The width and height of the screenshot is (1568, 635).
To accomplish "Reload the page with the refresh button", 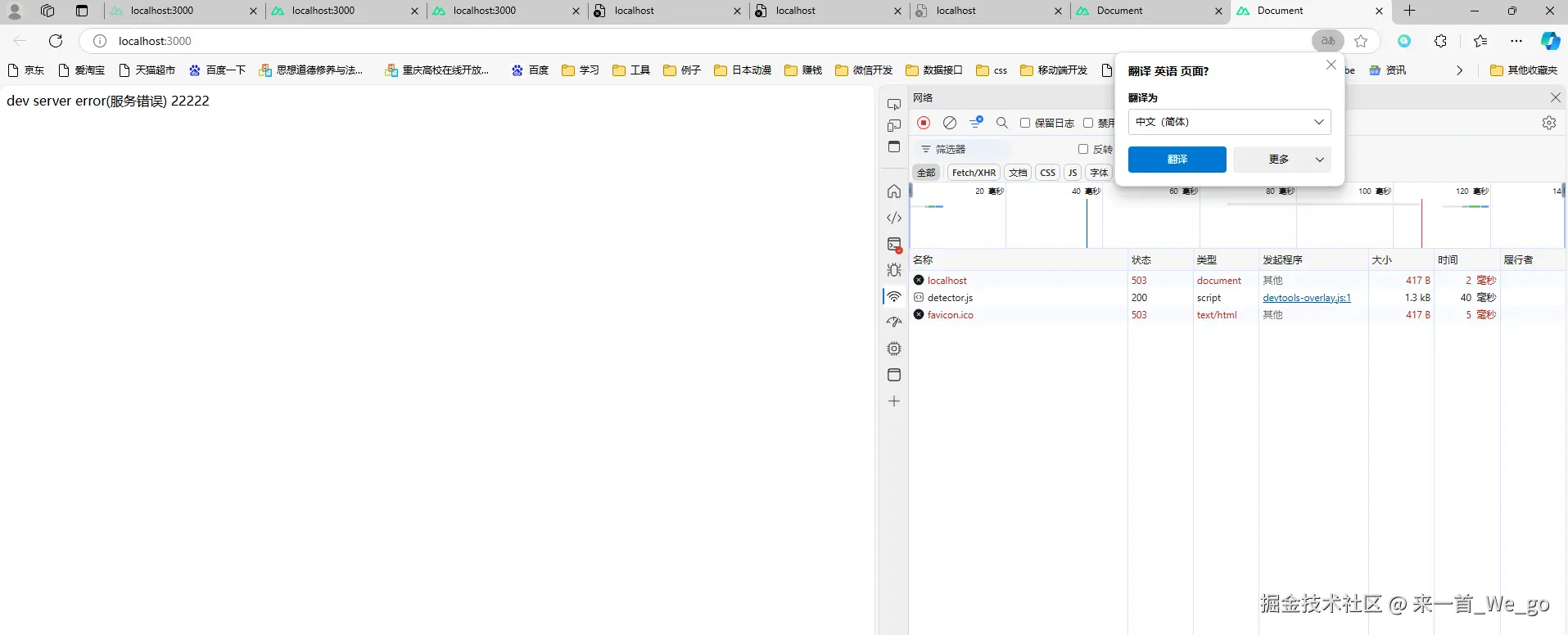I will [56, 41].
